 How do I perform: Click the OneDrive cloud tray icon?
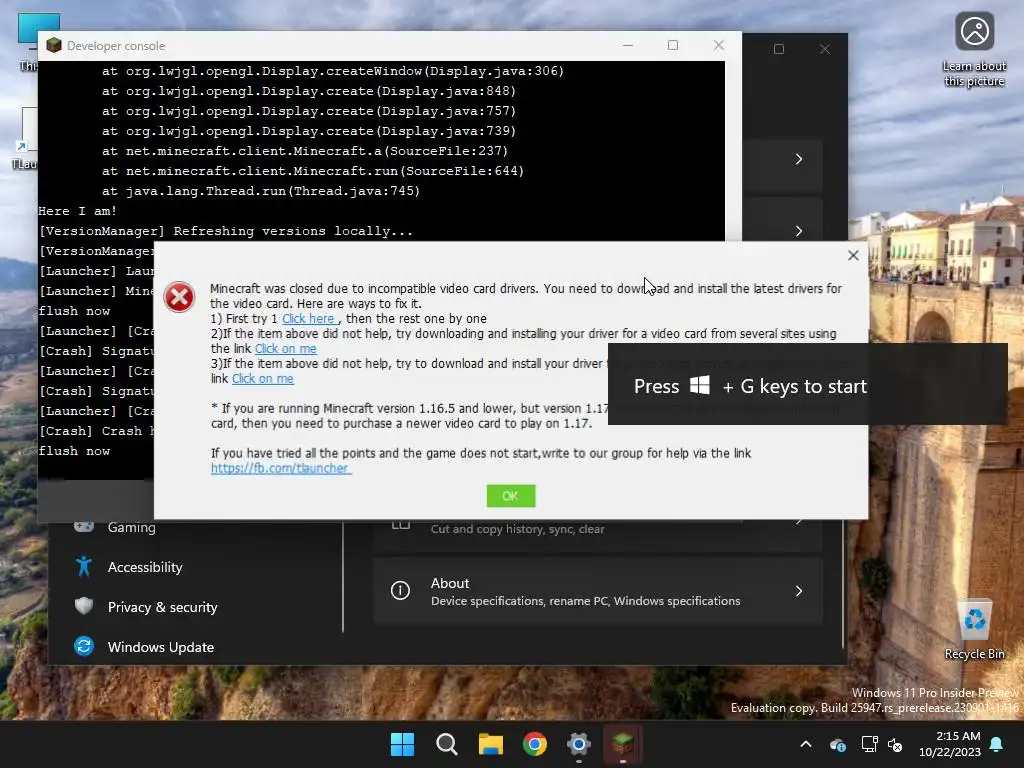[x=837, y=744]
